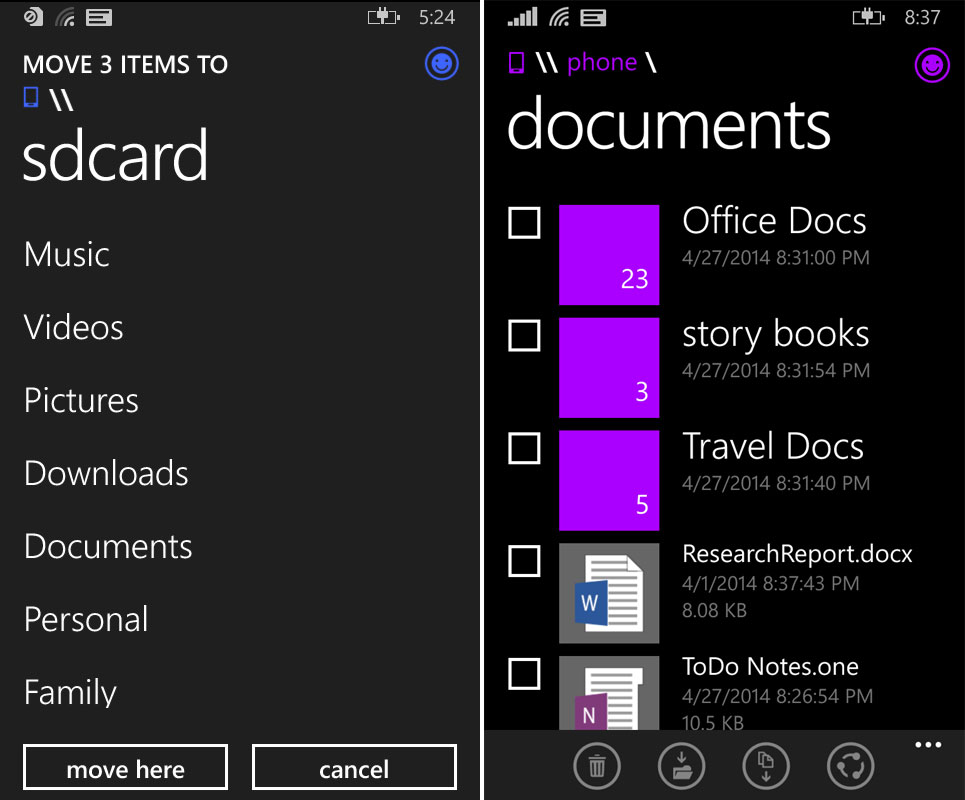This screenshot has height=800, width=965.
Task: Tap the sdcard title heading
Action: tap(115, 155)
